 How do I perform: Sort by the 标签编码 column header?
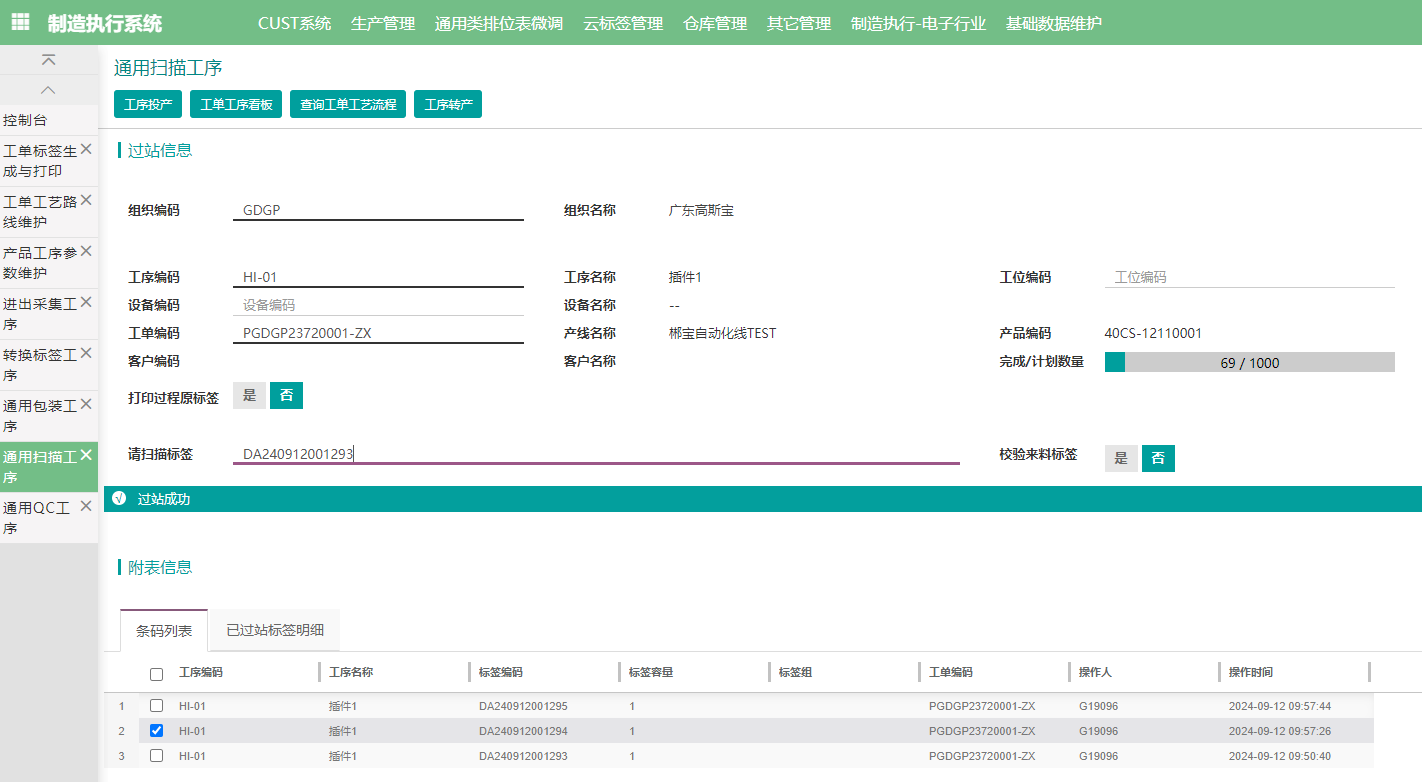click(x=501, y=672)
